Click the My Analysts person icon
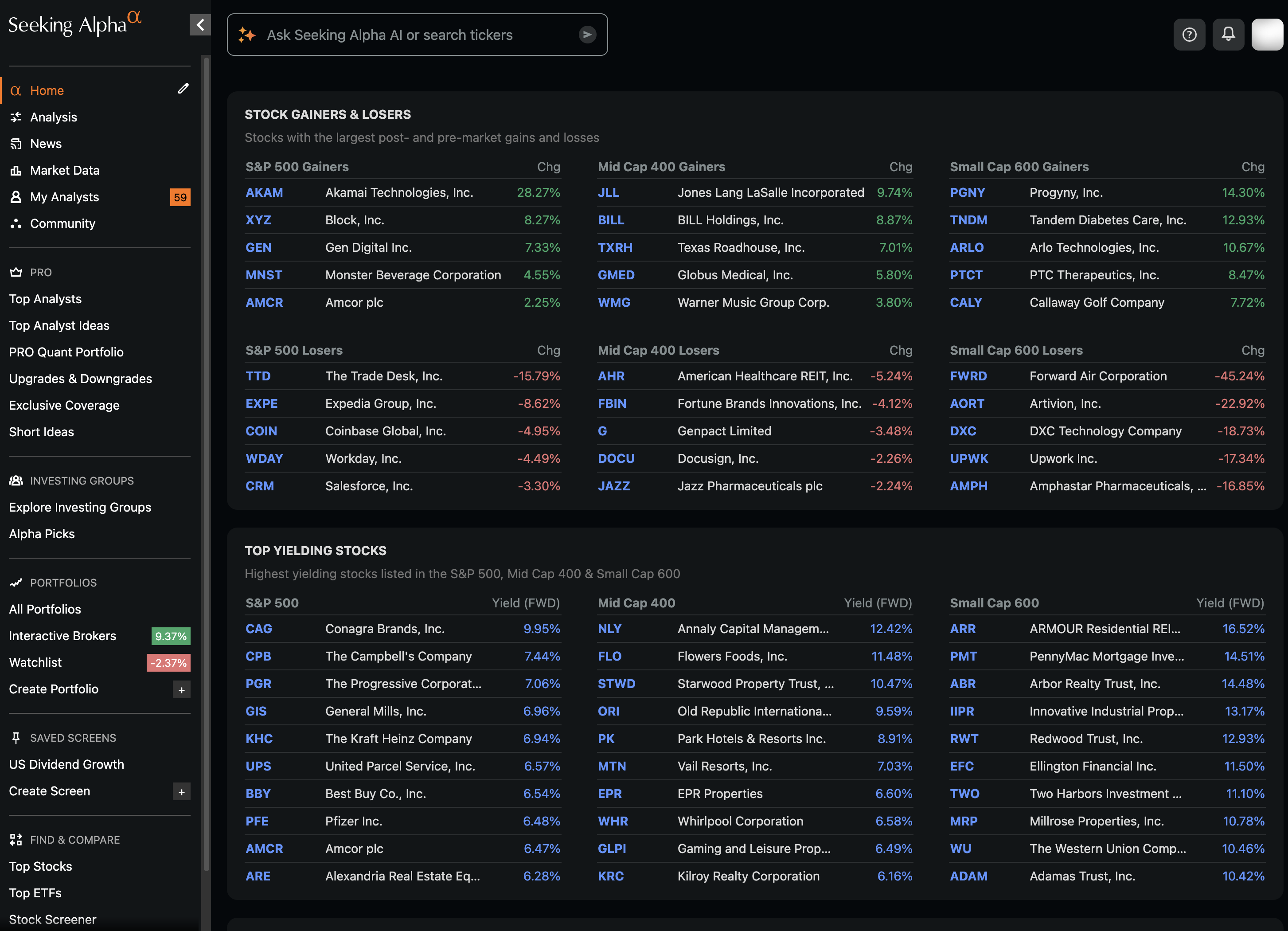 click(x=16, y=197)
